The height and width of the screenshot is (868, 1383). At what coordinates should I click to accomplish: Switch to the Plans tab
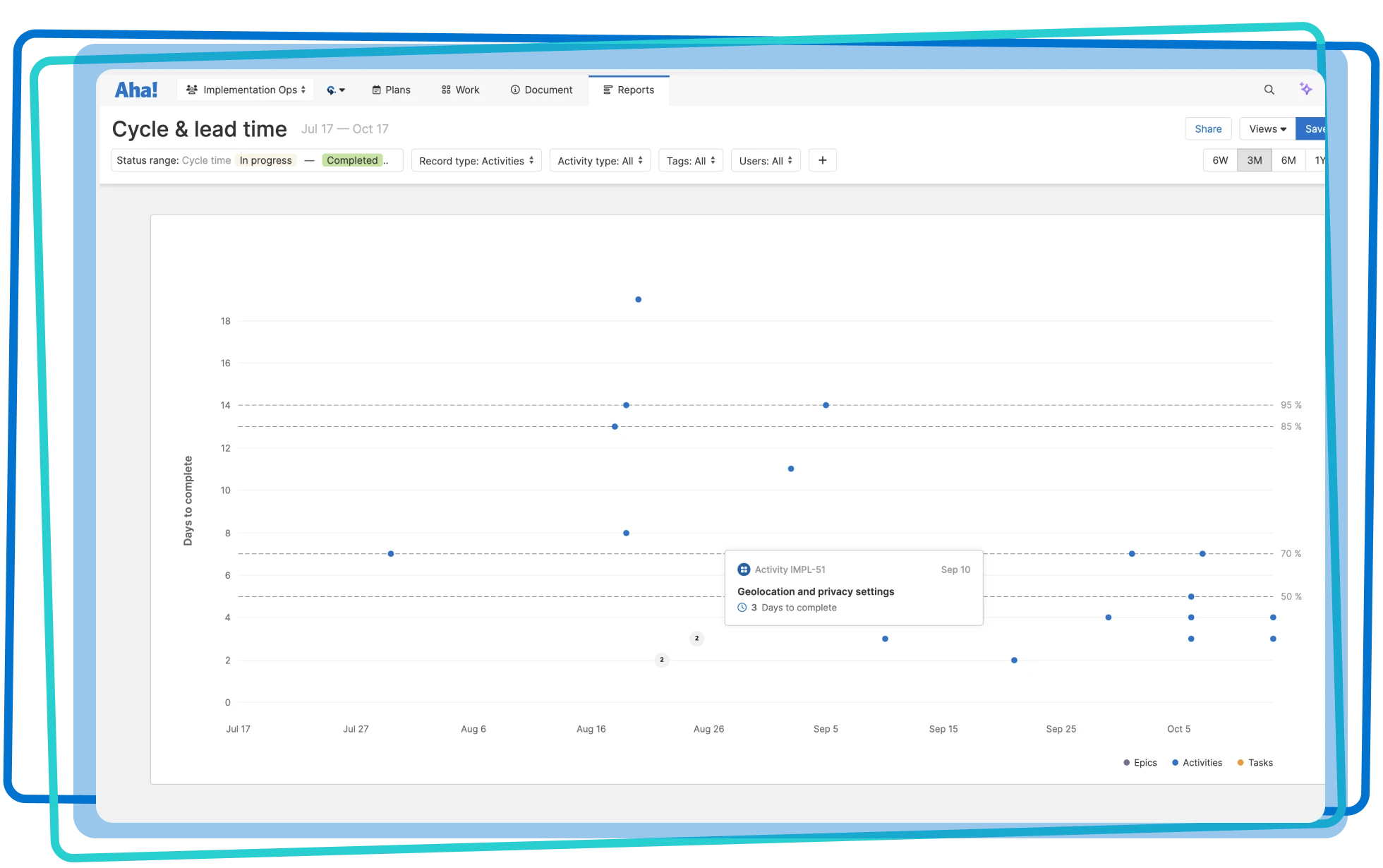coord(391,90)
